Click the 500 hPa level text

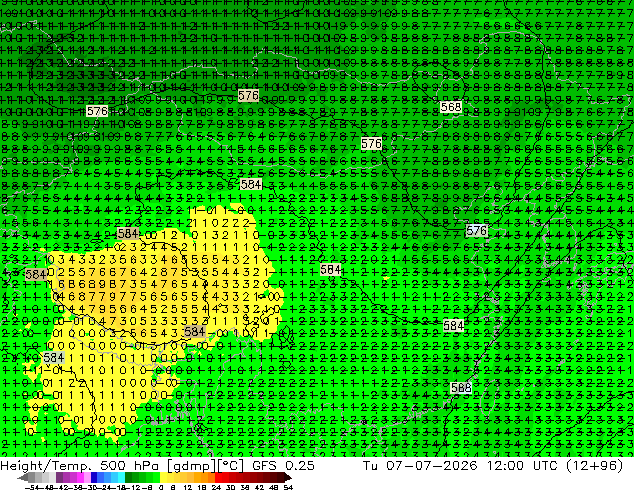click(131, 466)
